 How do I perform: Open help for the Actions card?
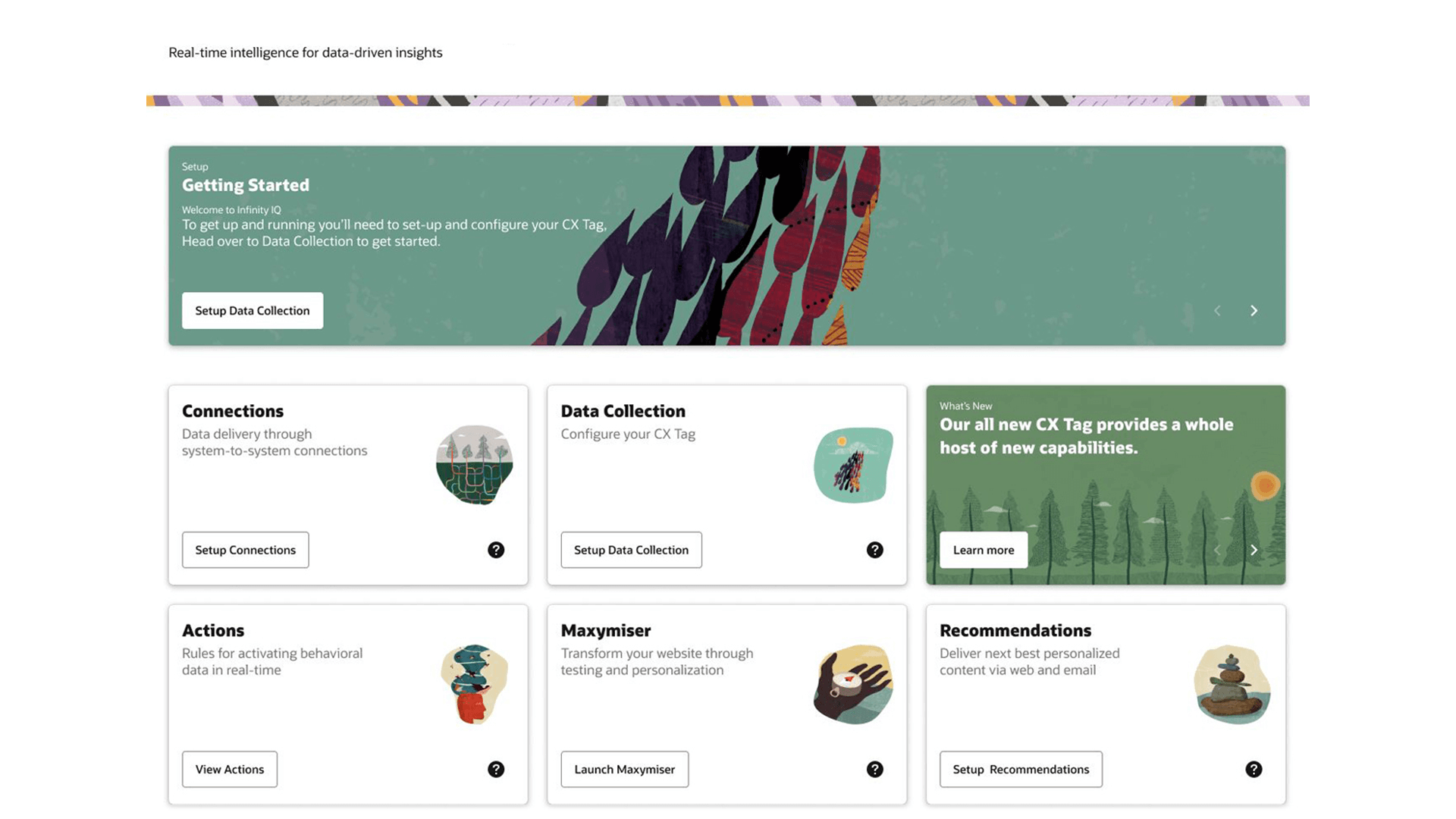tap(496, 769)
